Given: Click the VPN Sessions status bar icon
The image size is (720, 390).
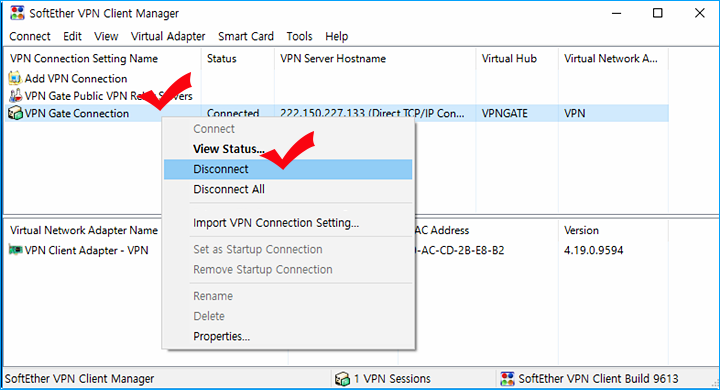Looking at the screenshot, I should click(x=342, y=379).
